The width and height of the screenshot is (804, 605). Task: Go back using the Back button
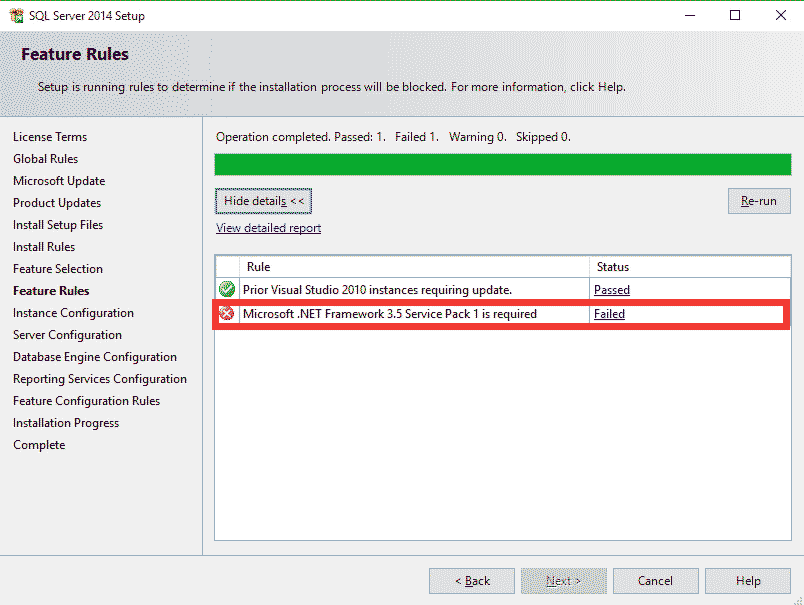coord(471,580)
